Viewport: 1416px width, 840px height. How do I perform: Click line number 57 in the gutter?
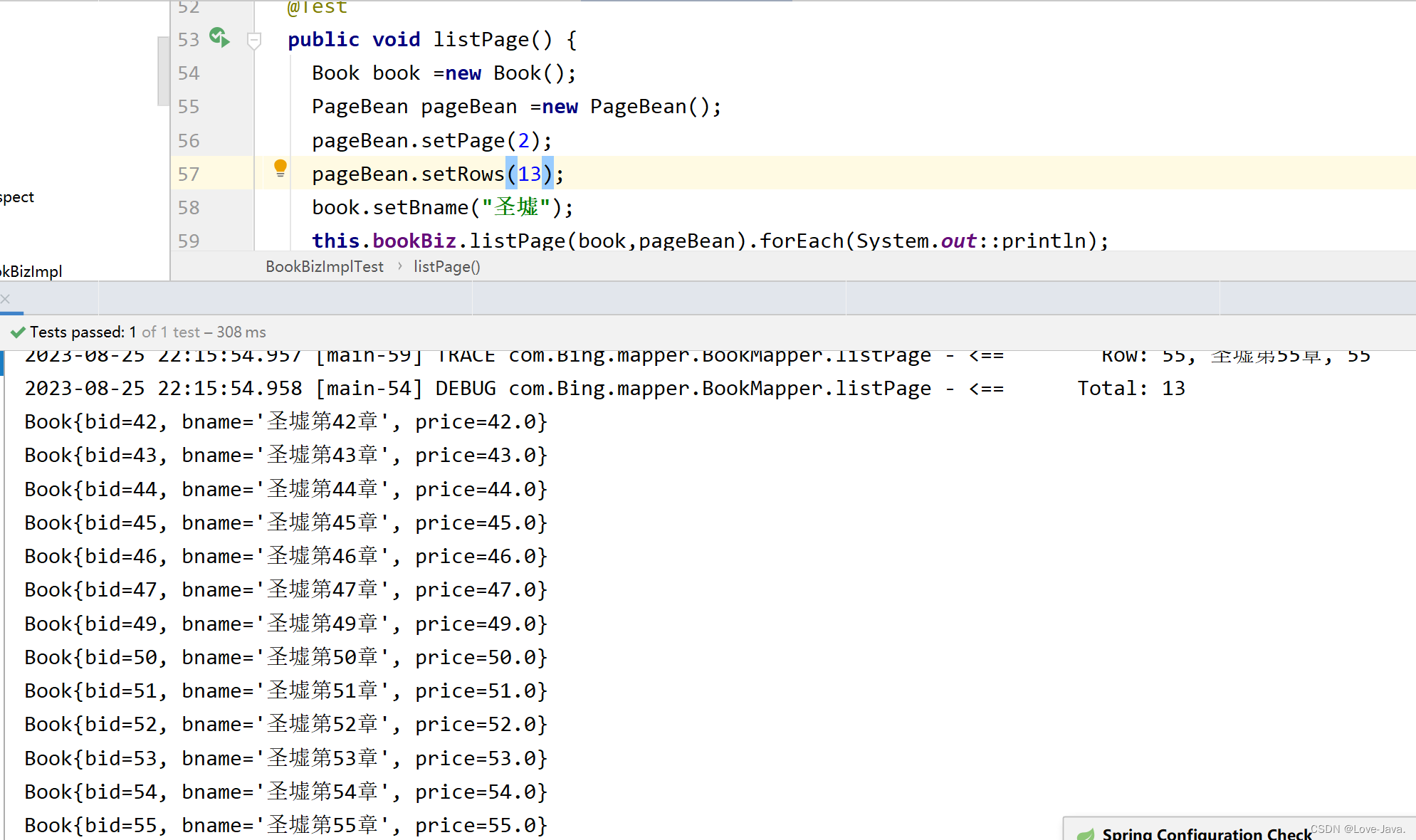click(189, 173)
